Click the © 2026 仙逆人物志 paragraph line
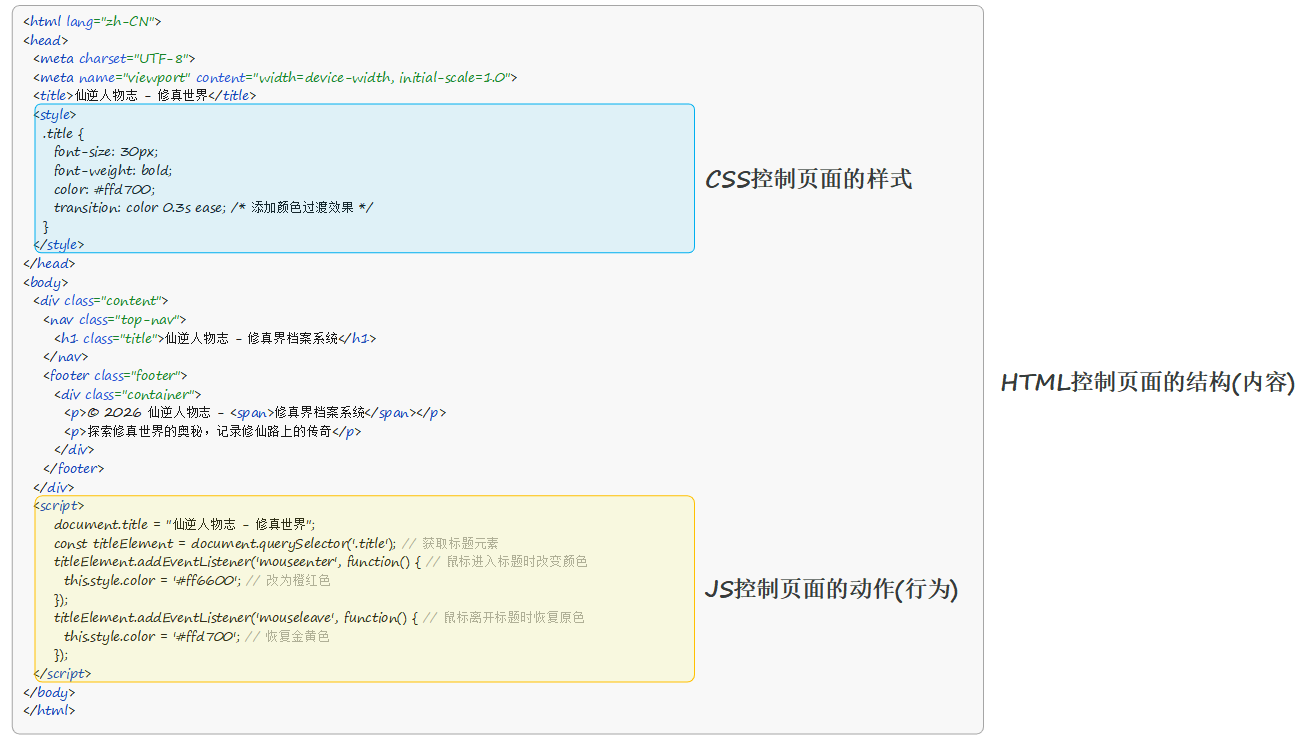The image size is (1306, 736). [255, 413]
